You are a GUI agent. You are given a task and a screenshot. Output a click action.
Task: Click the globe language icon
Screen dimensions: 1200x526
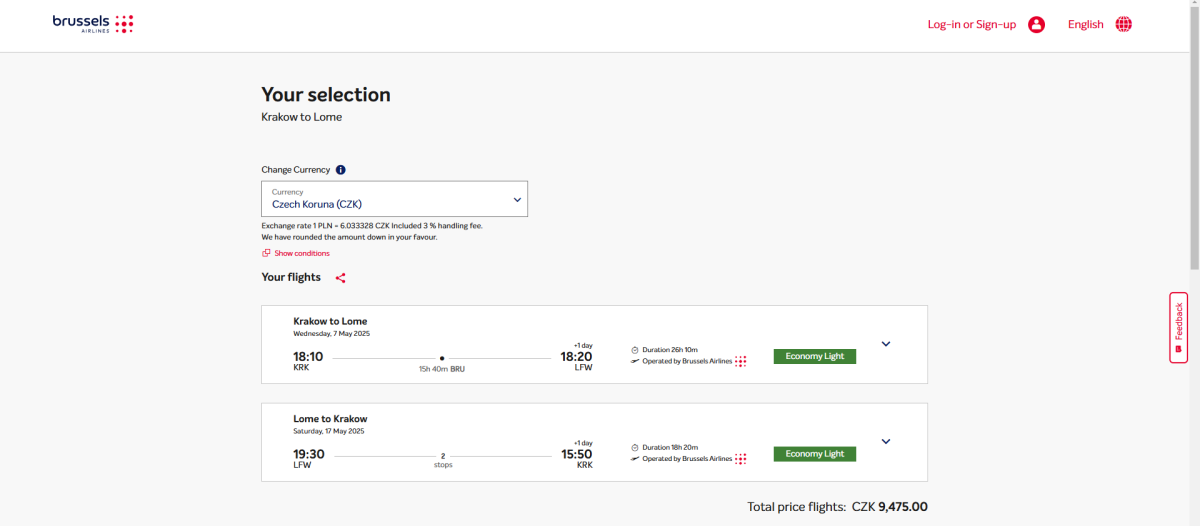pos(1123,25)
